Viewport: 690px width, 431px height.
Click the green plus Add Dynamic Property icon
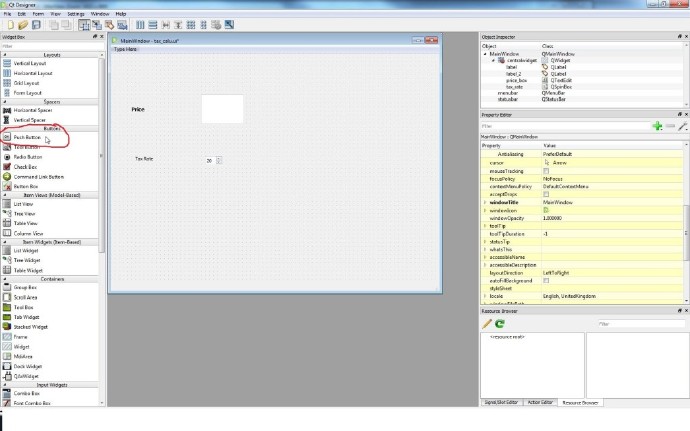(657, 126)
